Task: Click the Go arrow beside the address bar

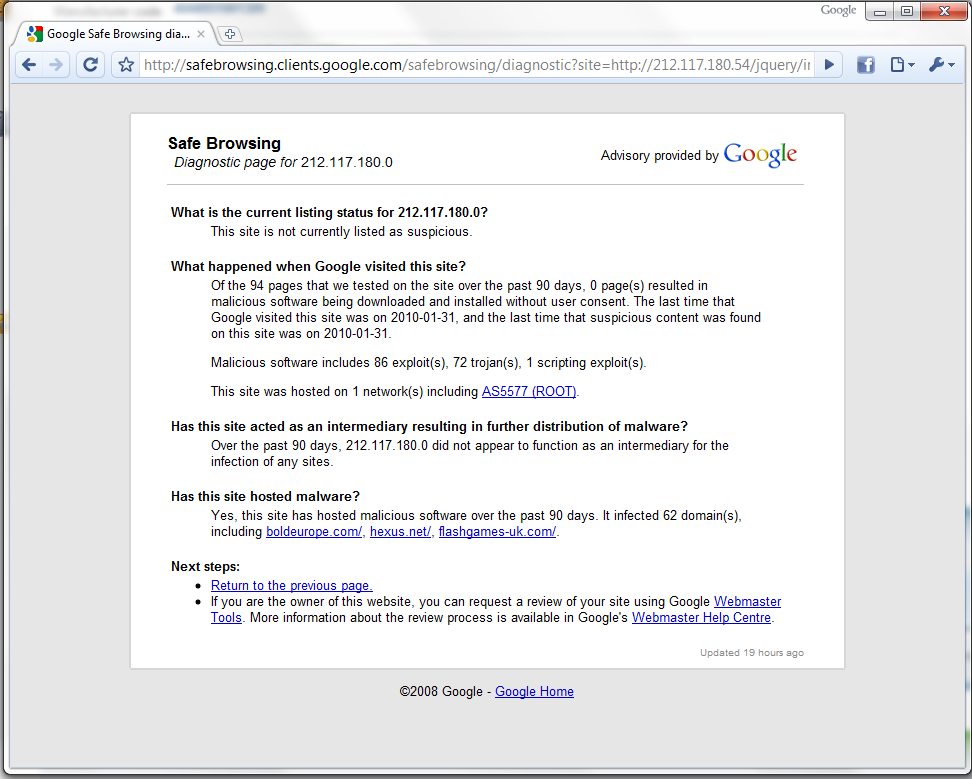Action: (829, 65)
